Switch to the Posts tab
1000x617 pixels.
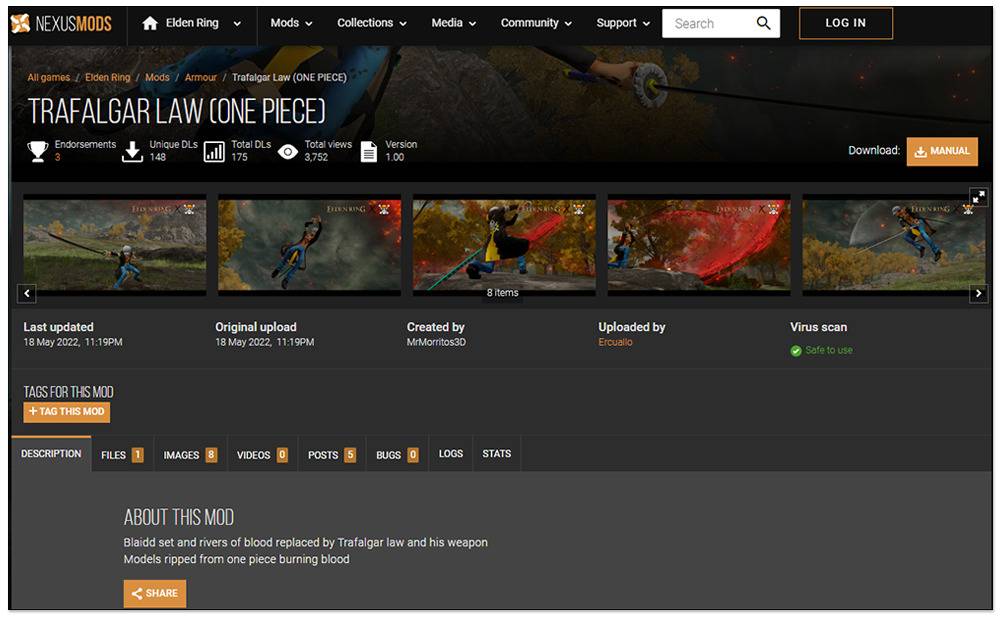332,454
